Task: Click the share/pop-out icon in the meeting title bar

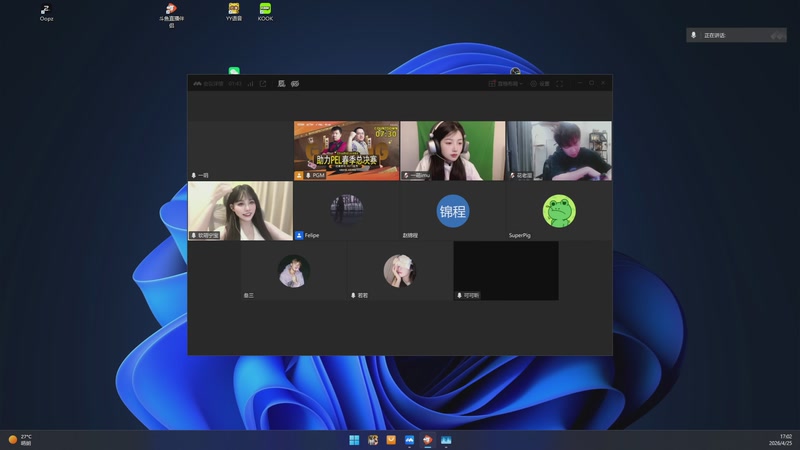Action: pyautogui.click(x=263, y=84)
